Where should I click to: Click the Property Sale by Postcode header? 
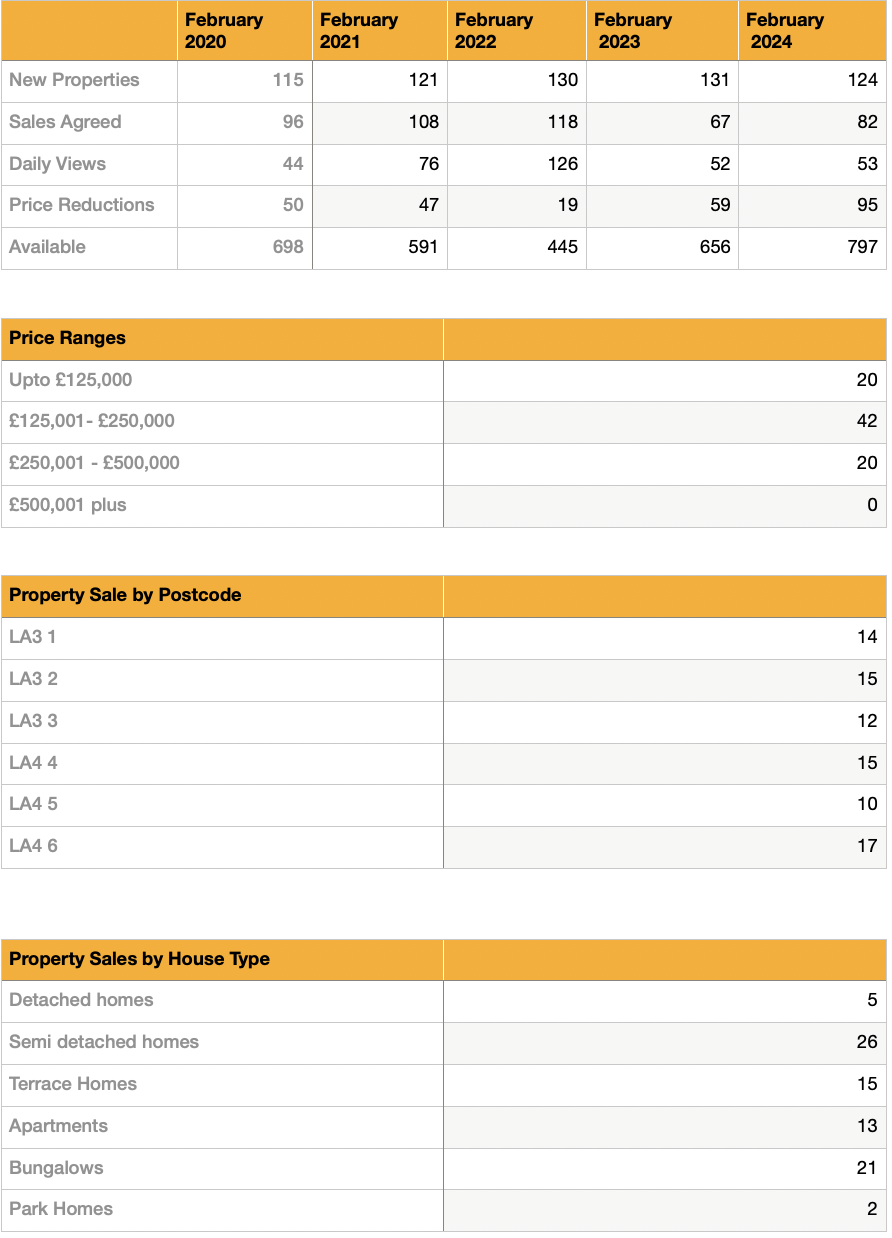125,595
